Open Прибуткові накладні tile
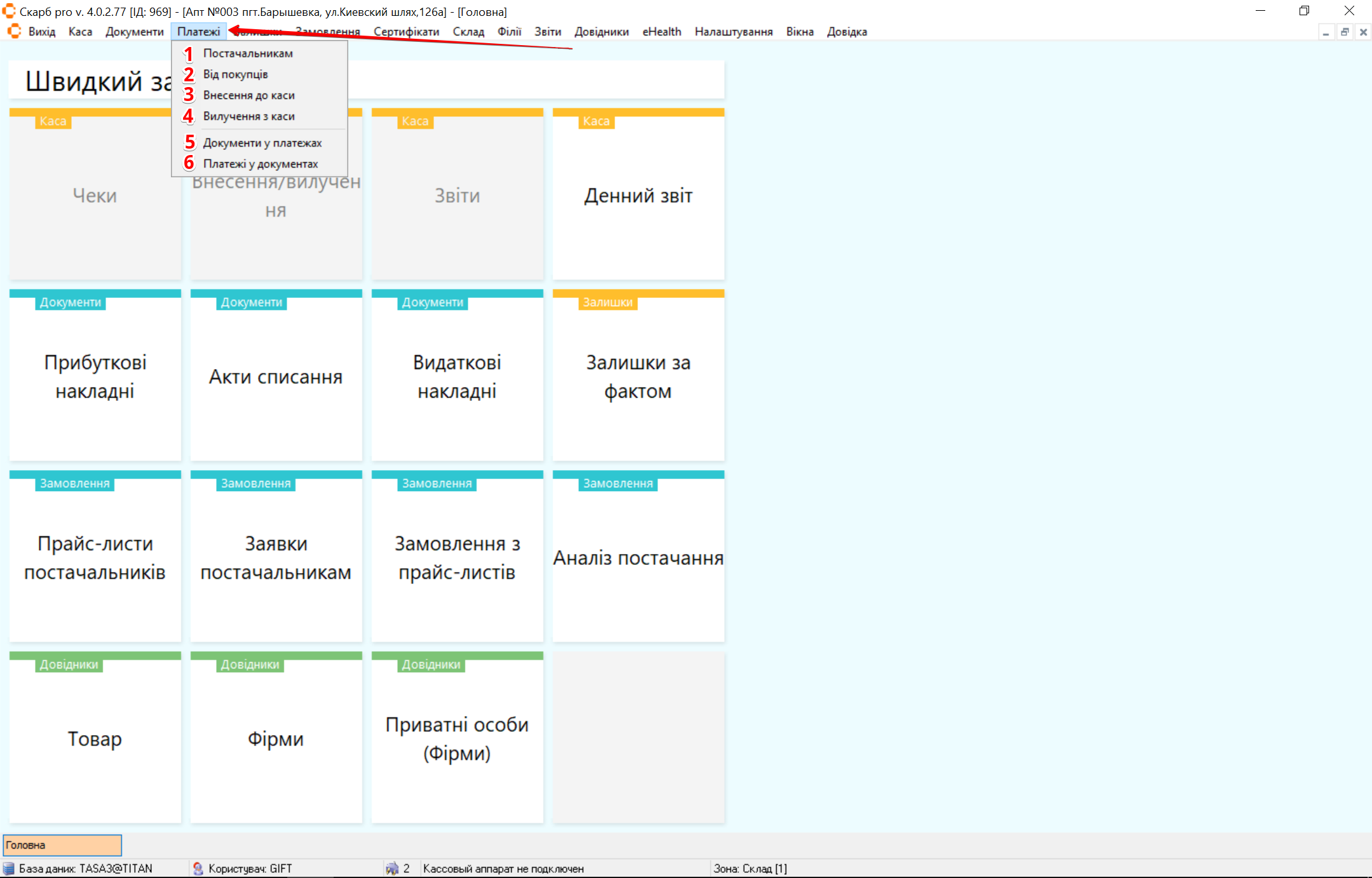1372x878 pixels. pos(95,376)
